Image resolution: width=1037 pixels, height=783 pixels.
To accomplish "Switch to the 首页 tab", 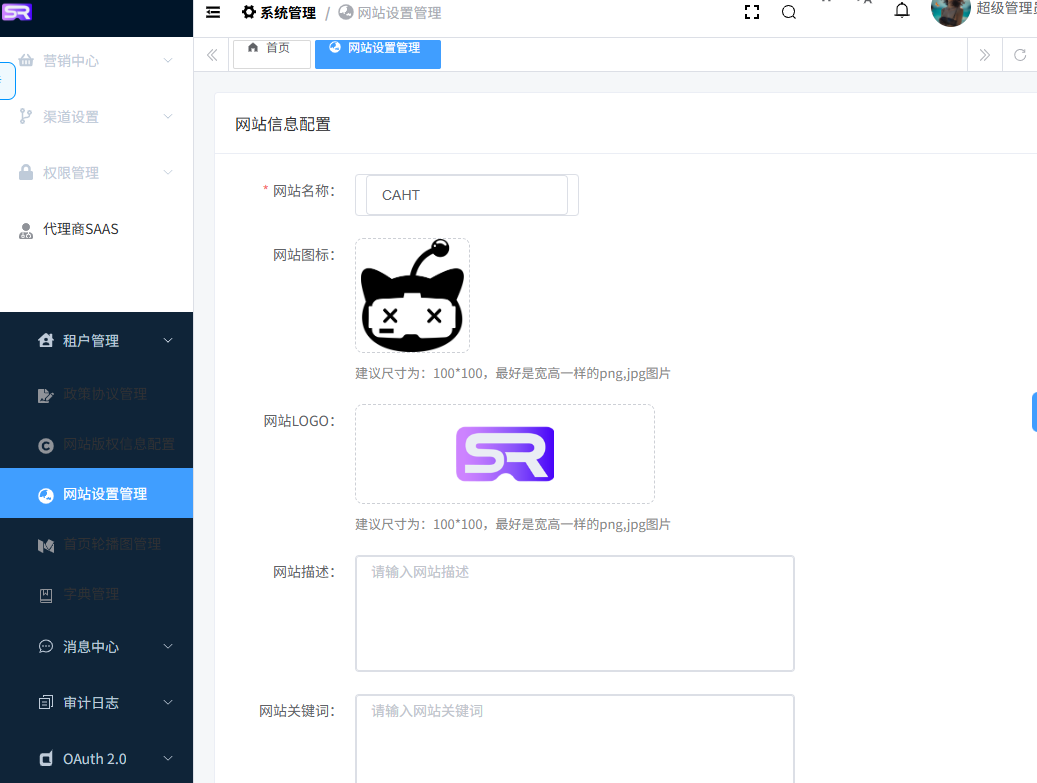I will (271, 50).
